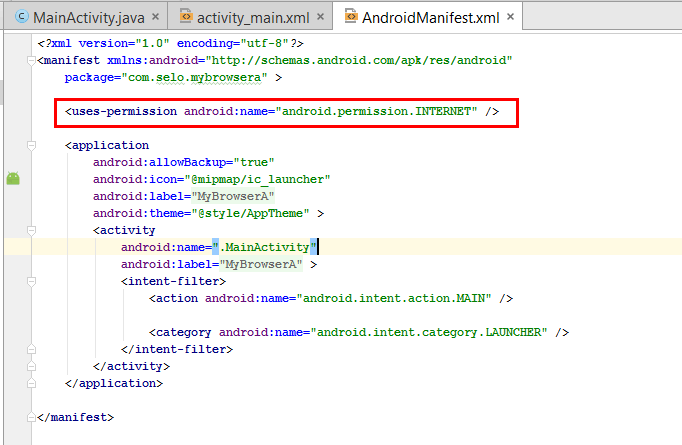Click the fold marker at closing activity tag

coord(31,366)
